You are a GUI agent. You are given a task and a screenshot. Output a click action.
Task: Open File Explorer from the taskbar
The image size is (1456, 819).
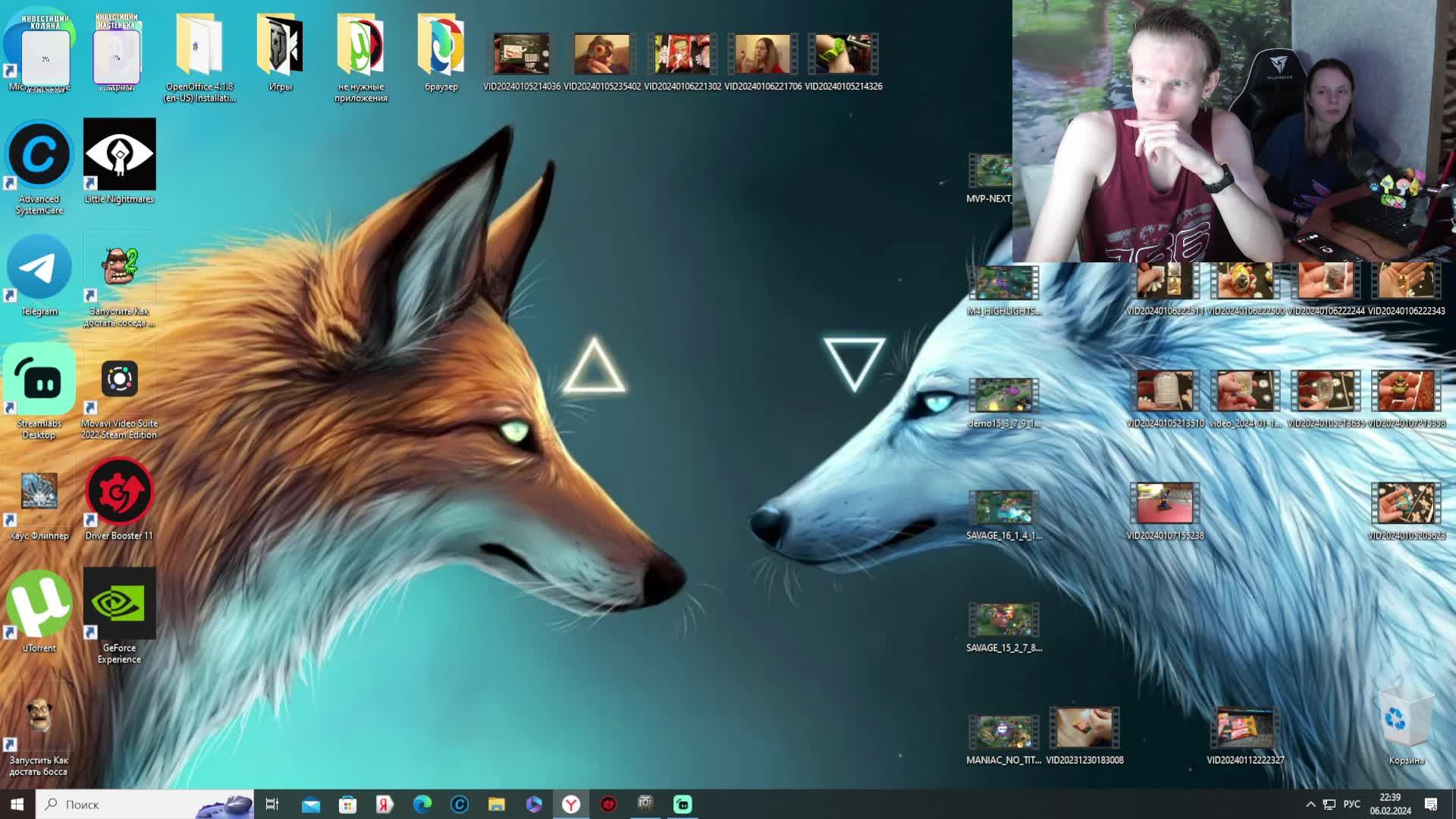click(496, 804)
